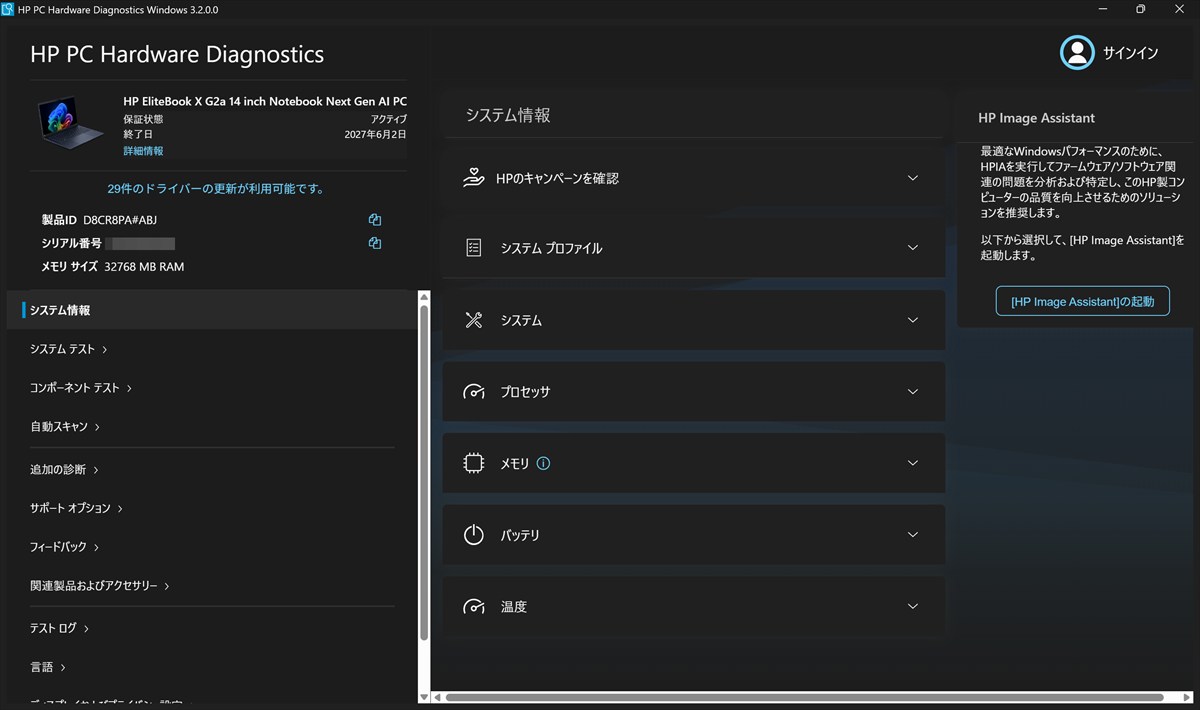
Task: Click the System Profile checklist icon
Action: coord(474,248)
